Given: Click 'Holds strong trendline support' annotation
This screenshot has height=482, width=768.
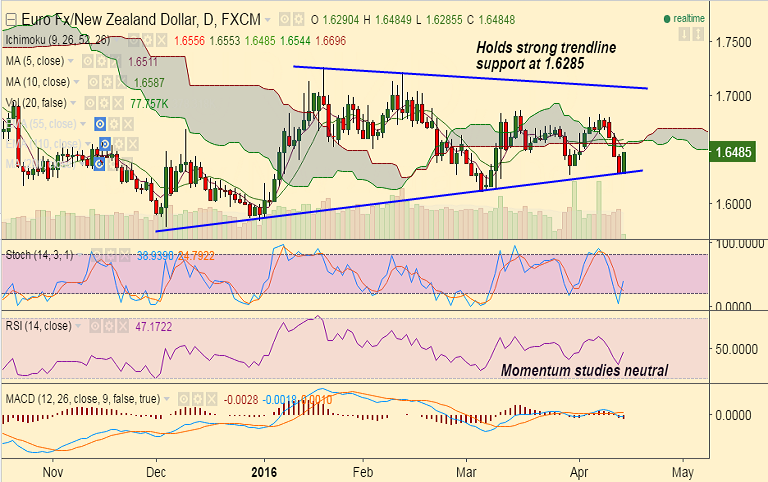Looking at the screenshot, I should [546, 55].
